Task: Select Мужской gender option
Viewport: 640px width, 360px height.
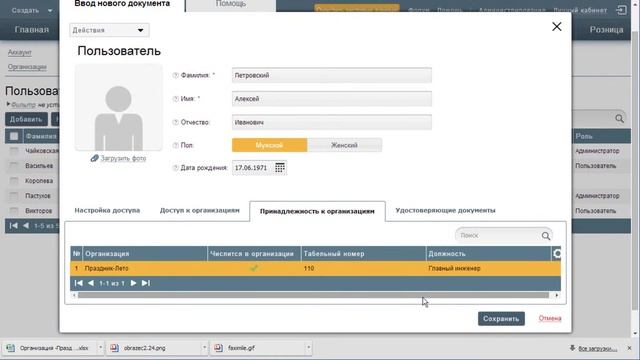Action: tap(269, 145)
